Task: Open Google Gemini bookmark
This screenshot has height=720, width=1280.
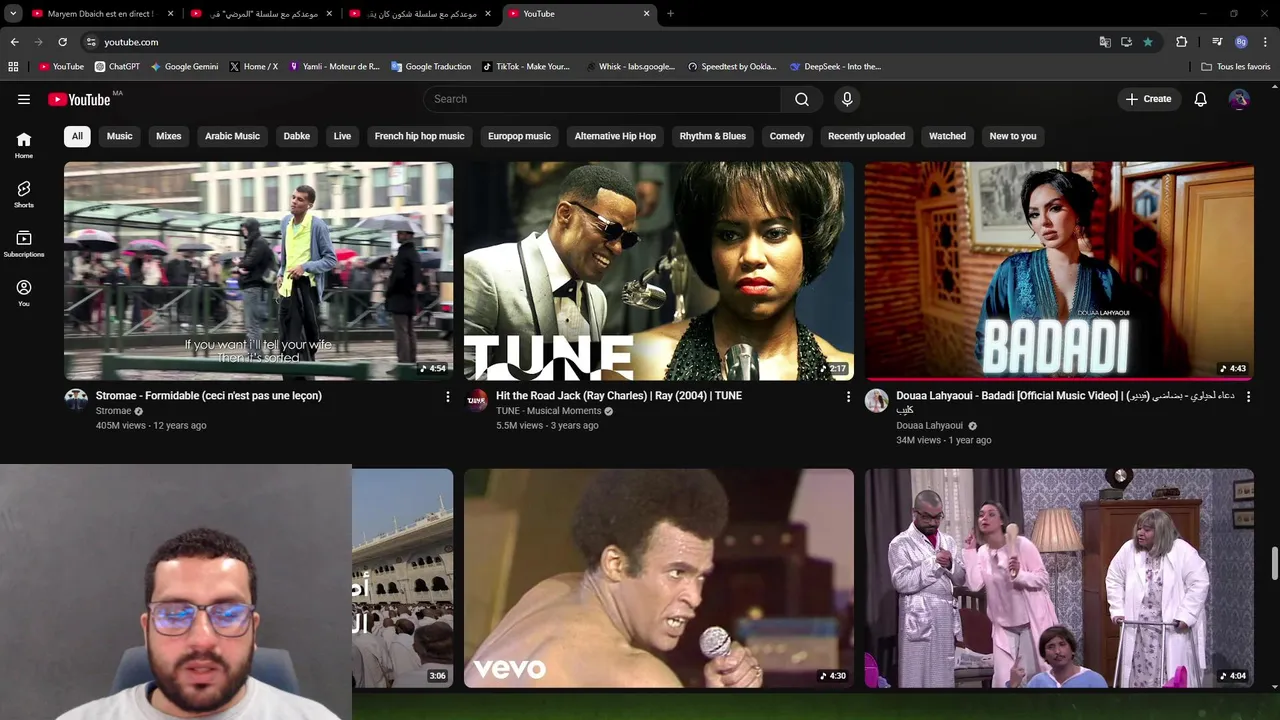Action: tap(184, 67)
